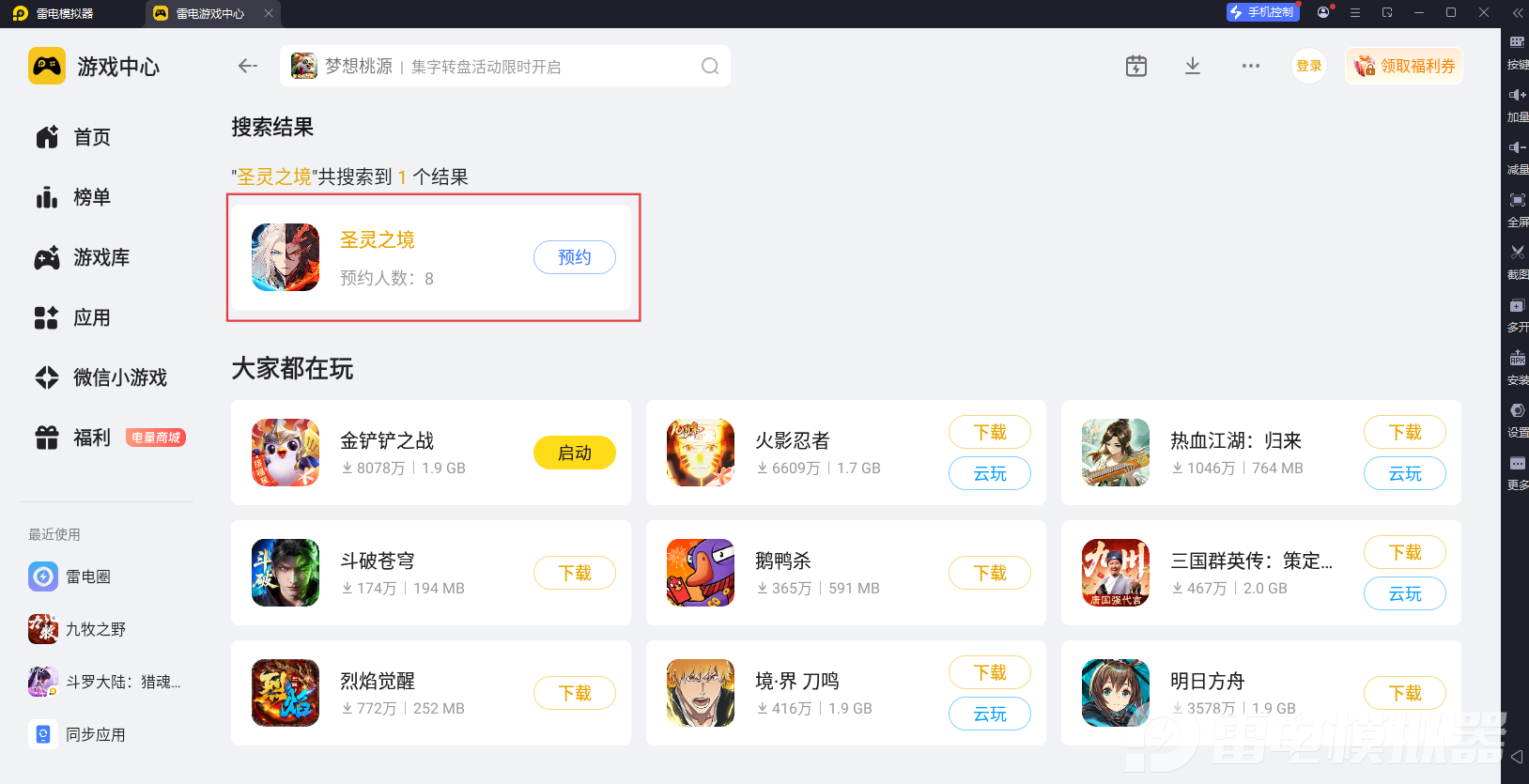Click 预约 for 圣灵之境

tap(575, 257)
